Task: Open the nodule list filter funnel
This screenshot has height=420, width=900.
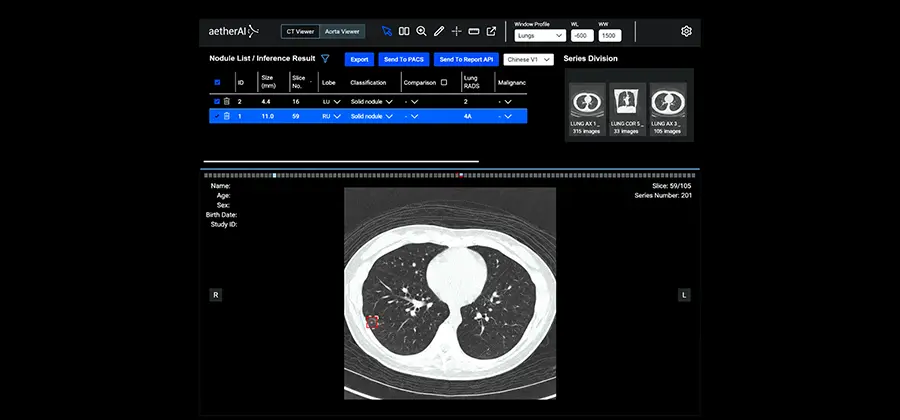Action: coord(325,59)
